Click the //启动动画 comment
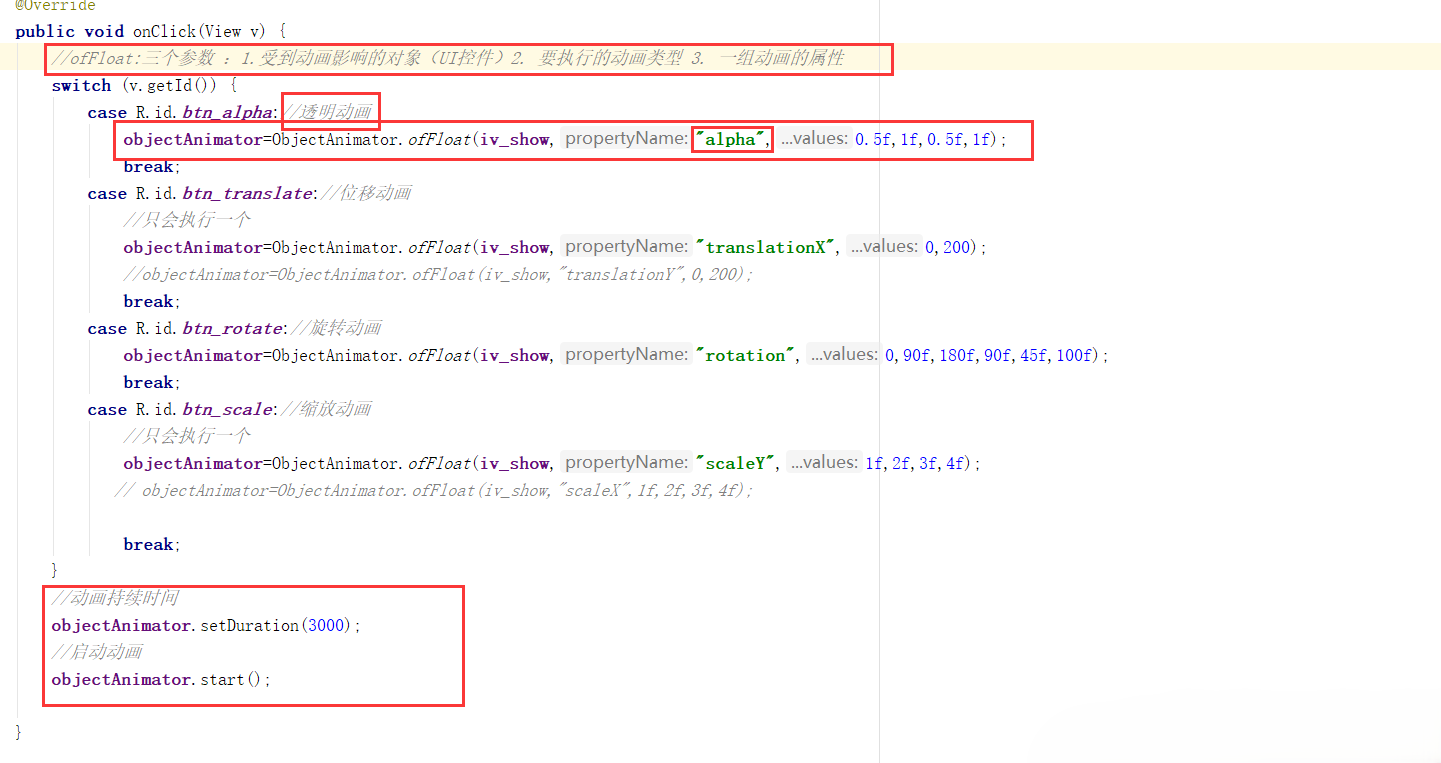Screen dimensions: 1441x763 (97, 652)
